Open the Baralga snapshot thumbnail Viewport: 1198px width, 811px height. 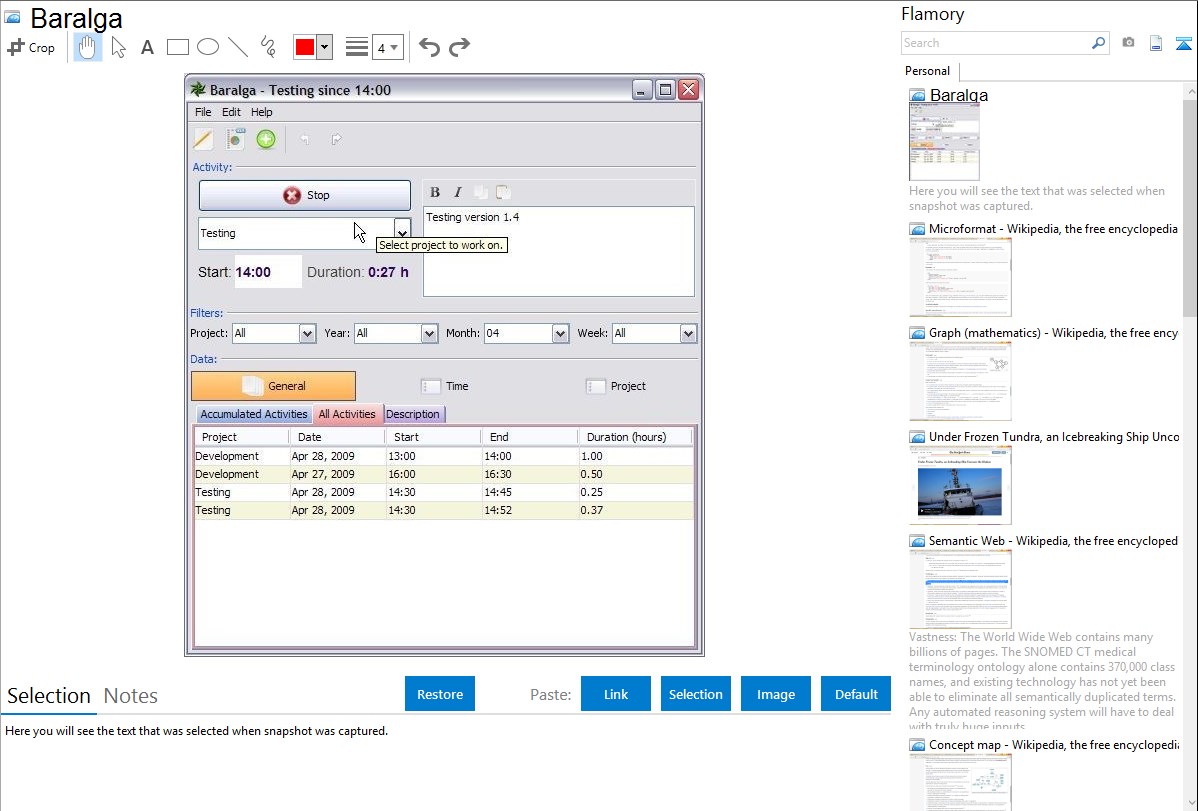coord(944,143)
